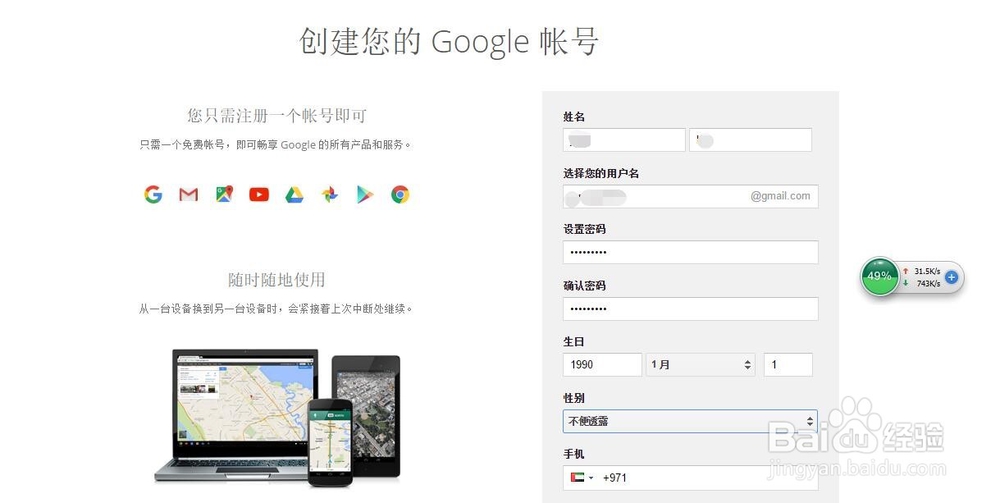Viewport: 1000px width, 503px height.
Task: Click the 您只需注册一个帐号即可 heading
Action: click(x=277, y=116)
